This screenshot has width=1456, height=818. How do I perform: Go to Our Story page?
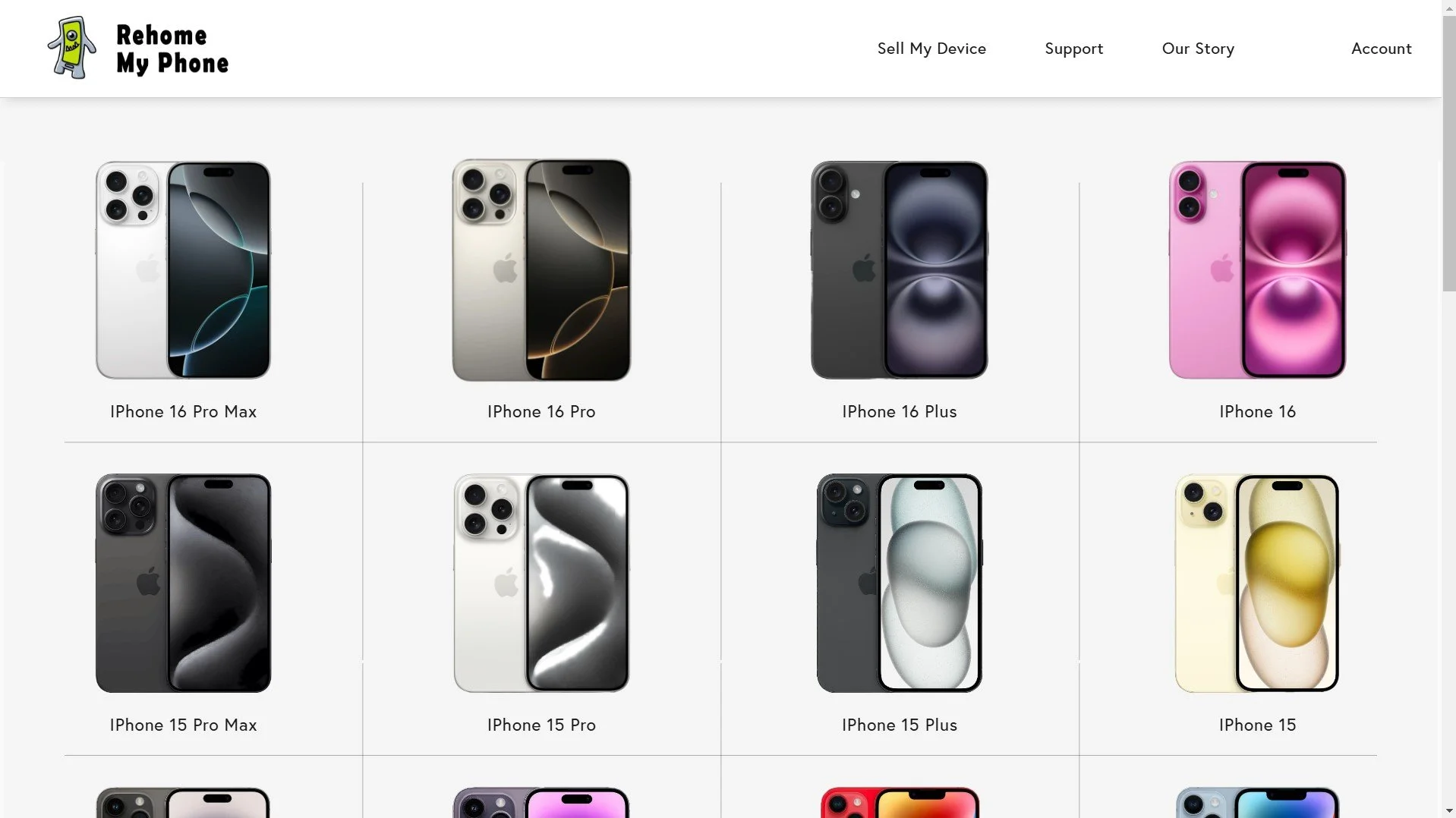pos(1198,49)
